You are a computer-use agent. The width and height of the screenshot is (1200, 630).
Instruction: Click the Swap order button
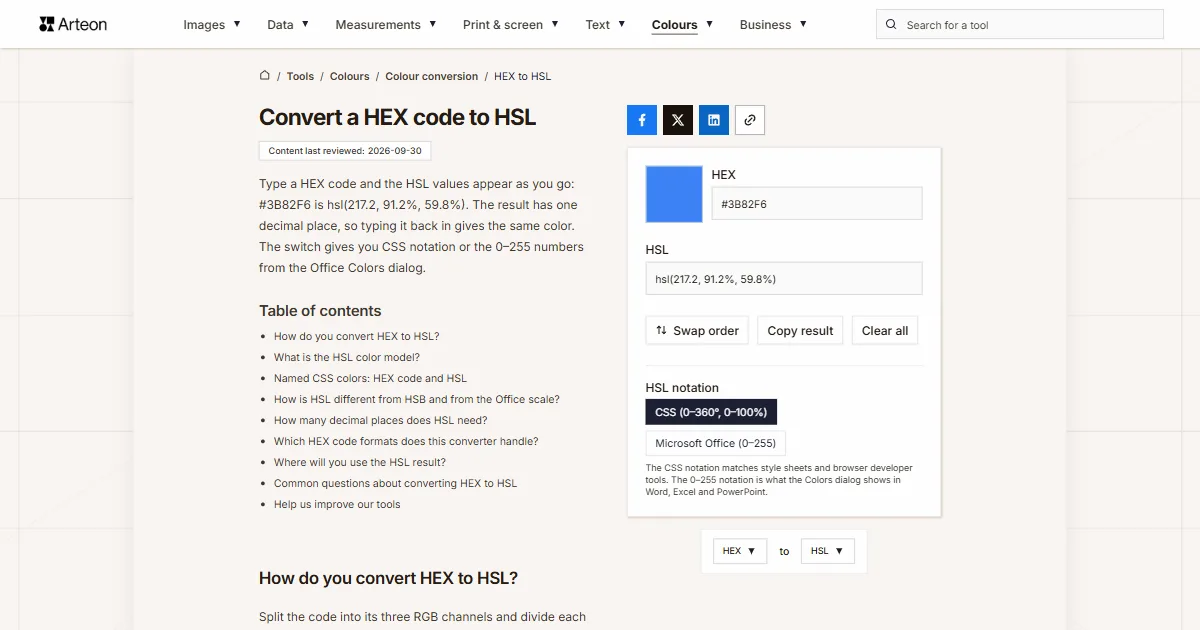click(697, 331)
